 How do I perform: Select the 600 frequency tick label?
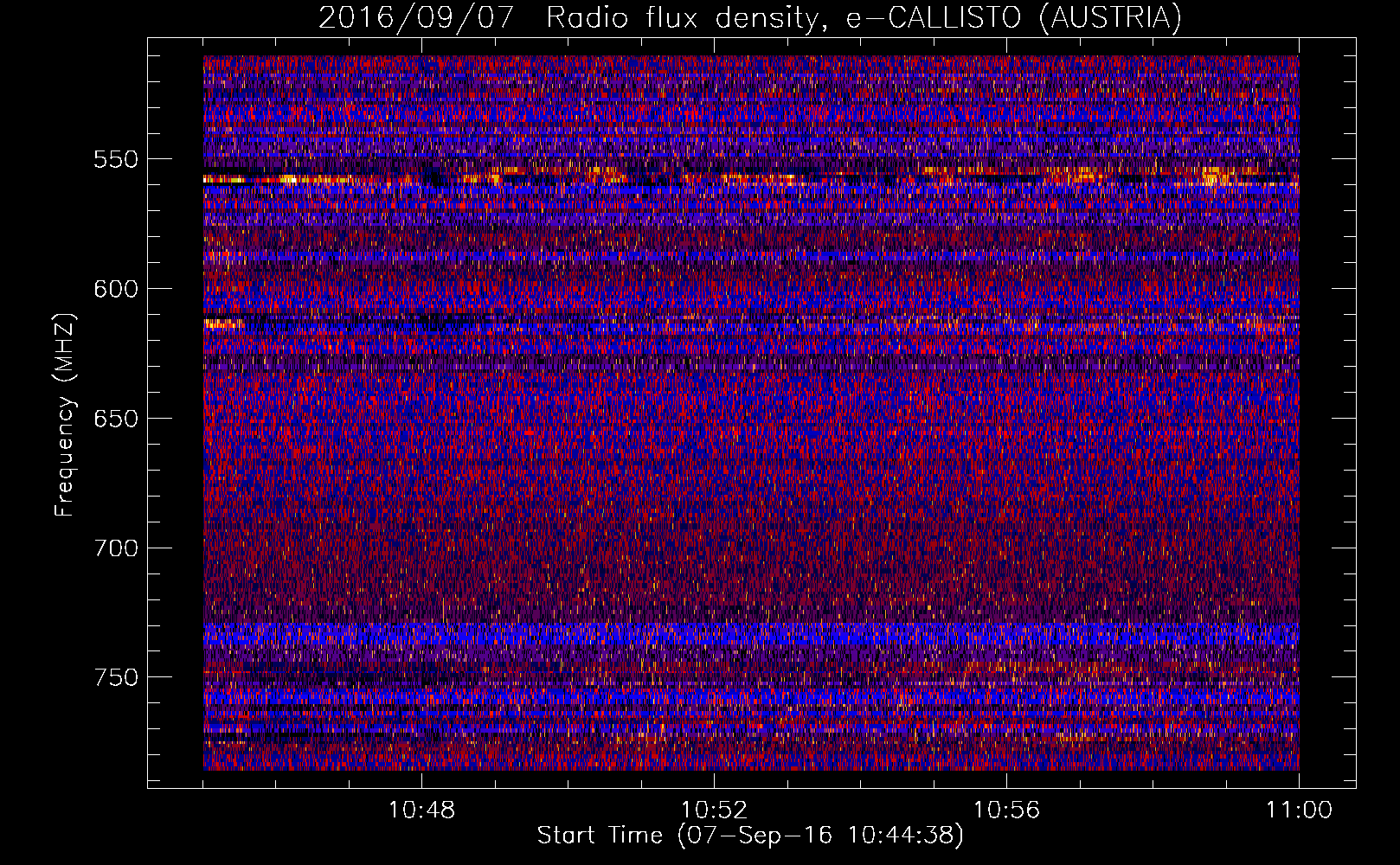(x=117, y=289)
